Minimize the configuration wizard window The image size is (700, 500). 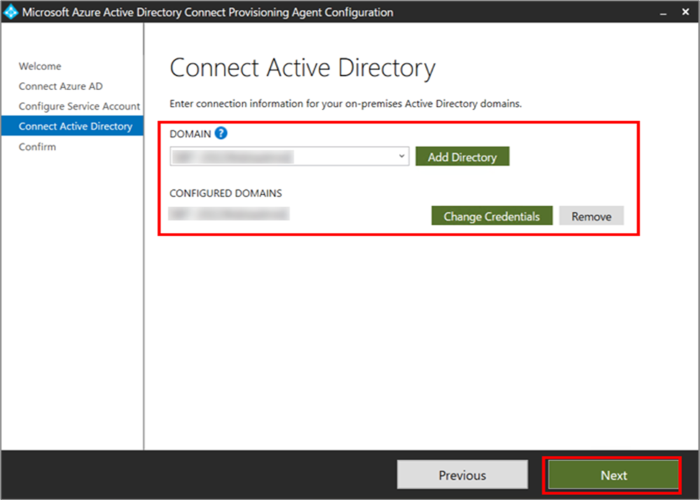(663, 12)
